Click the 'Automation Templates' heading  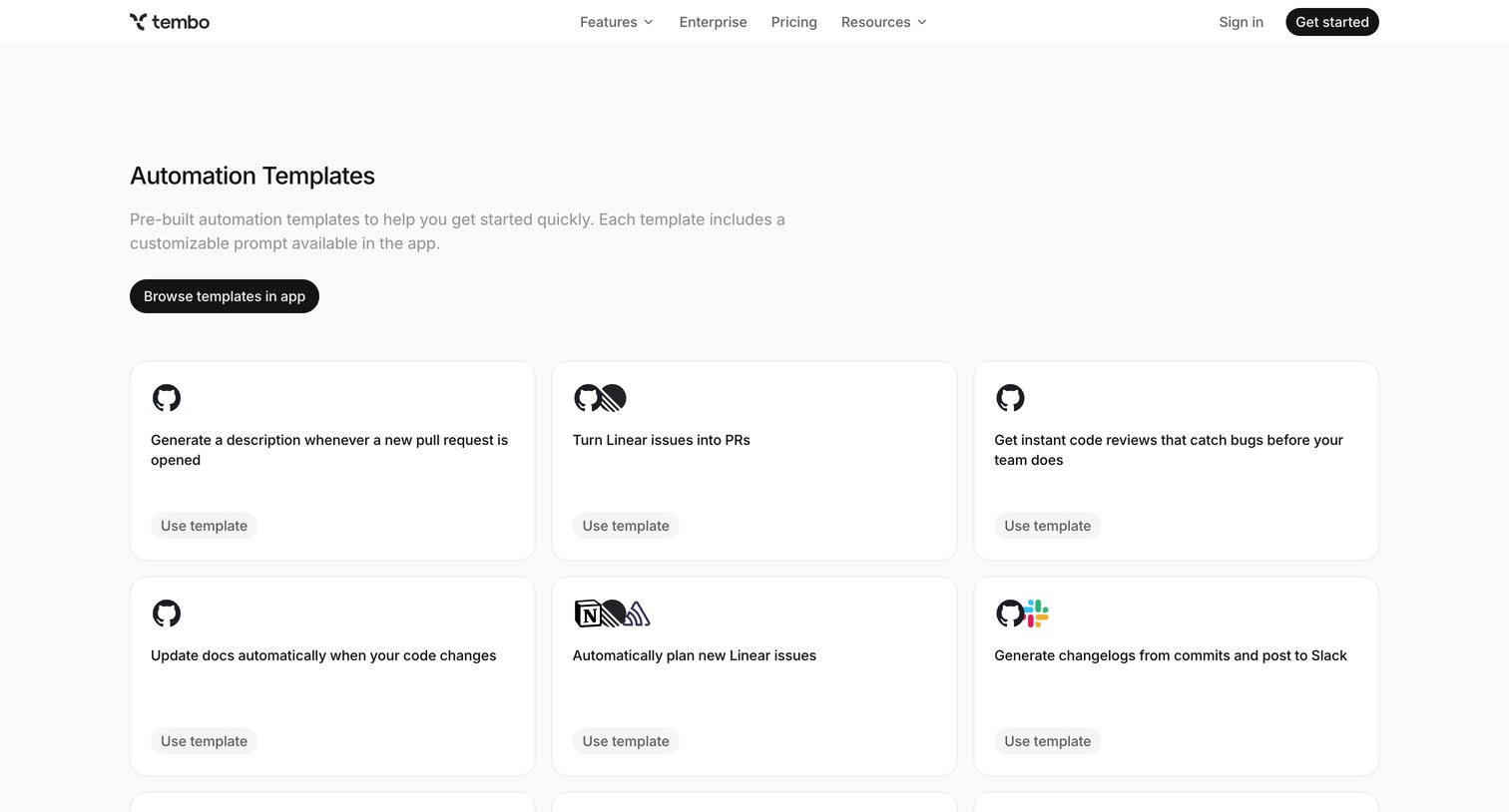tap(252, 176)
